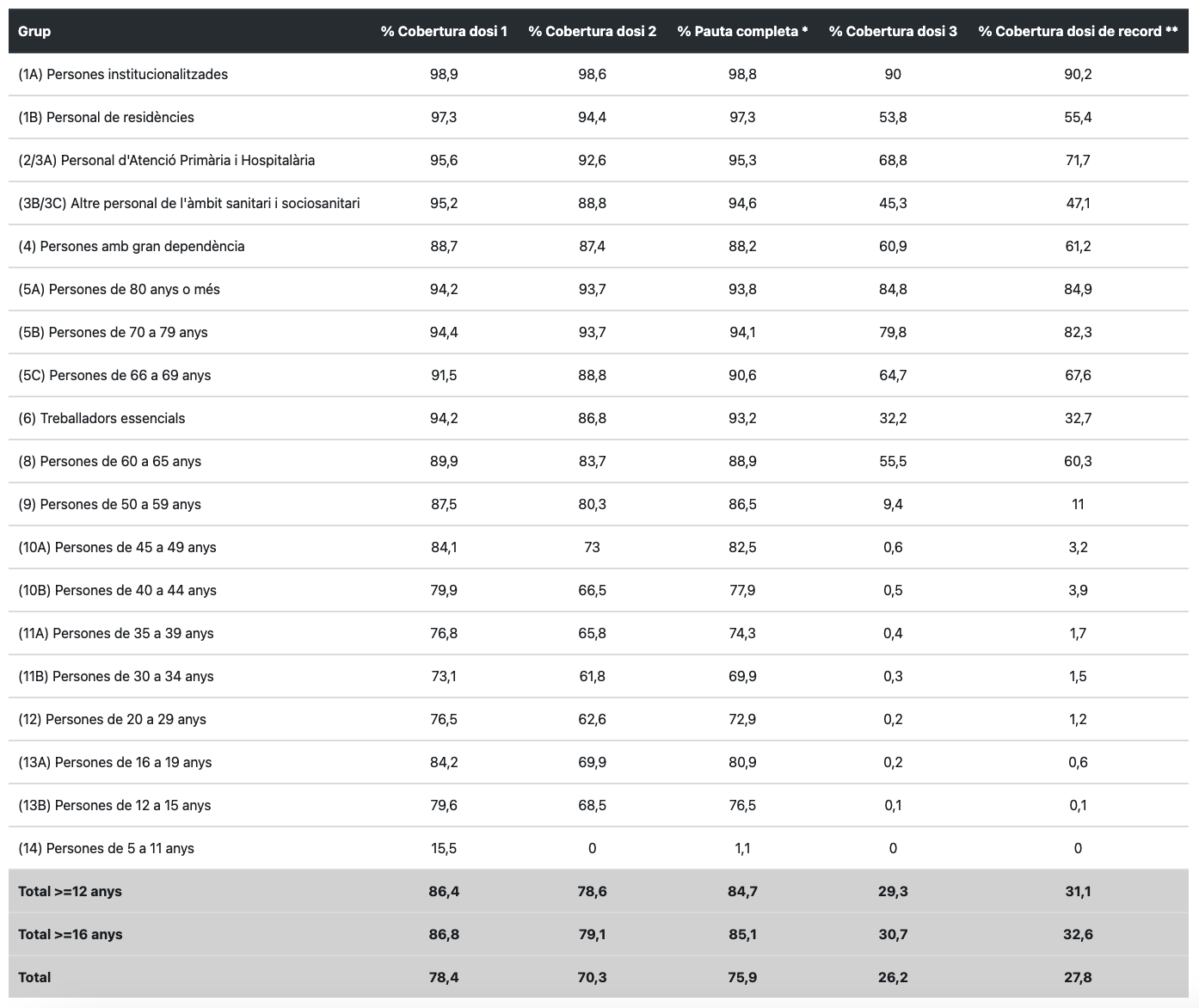Click the % Pauta completa column header
The width and height of the screenshot is (1199, 1008).
click(742, 31)
